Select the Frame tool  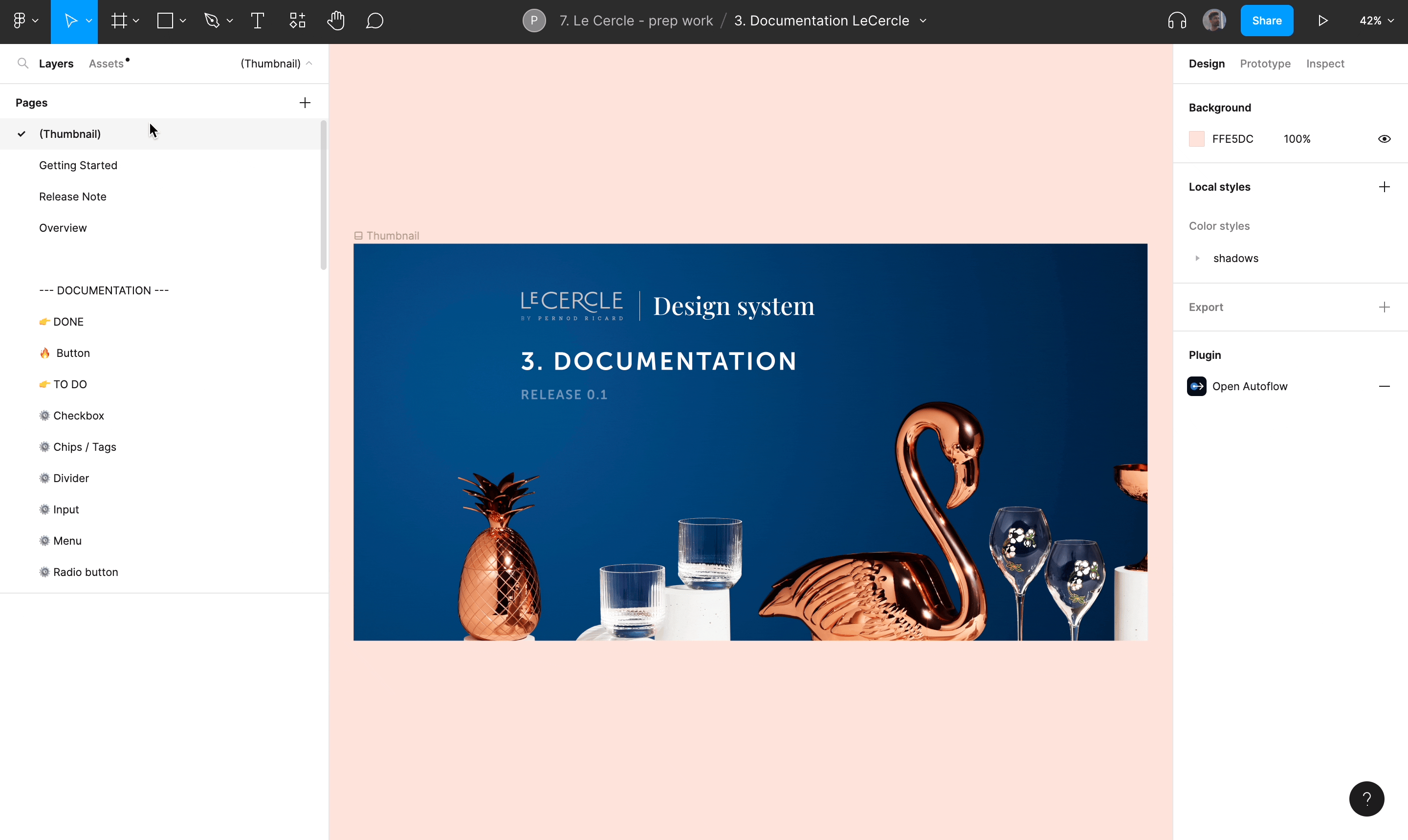pos(119,21)
